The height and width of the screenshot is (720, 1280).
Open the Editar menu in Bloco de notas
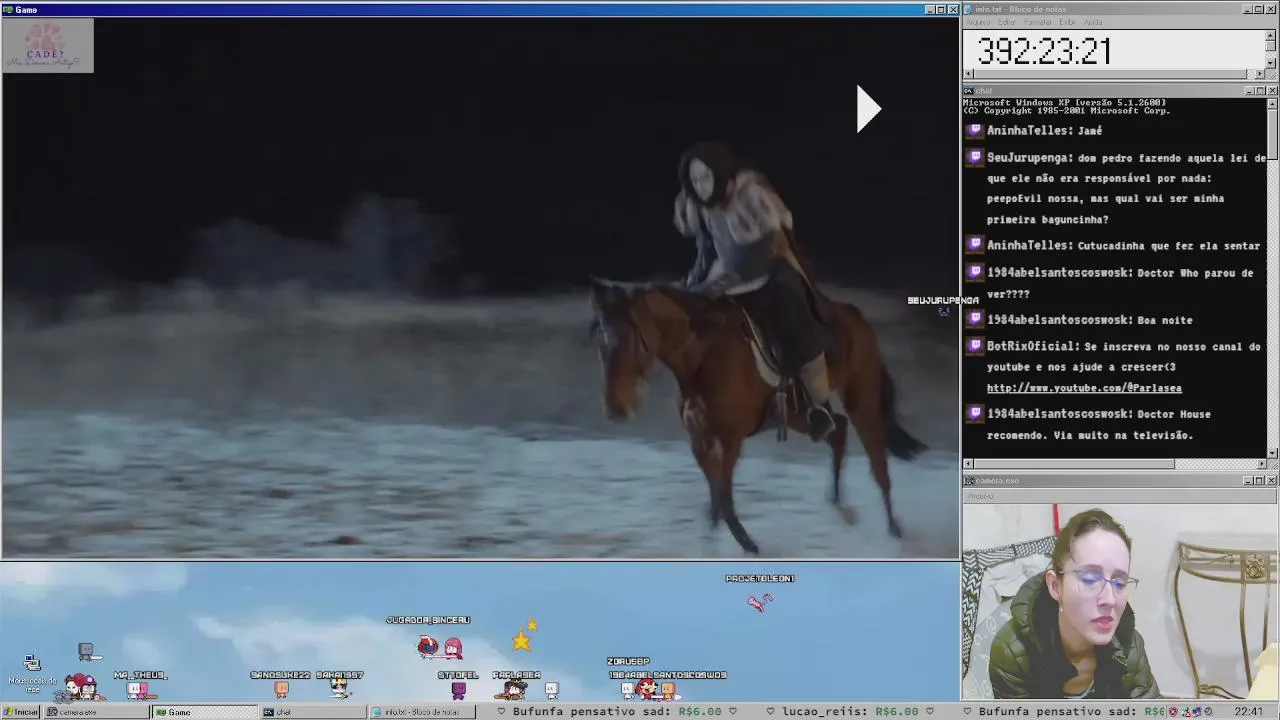1006,22
